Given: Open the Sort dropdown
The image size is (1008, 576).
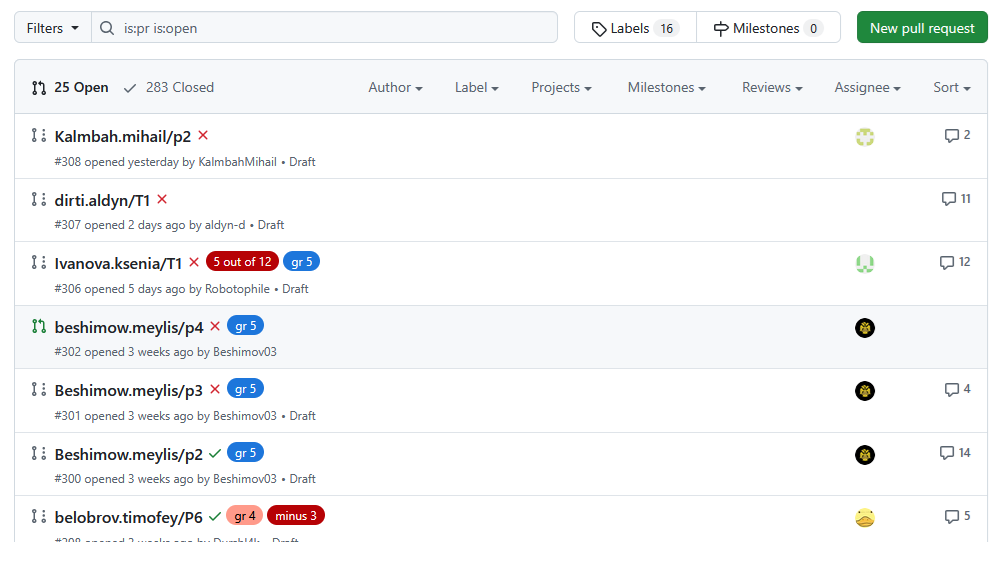Looking at the screenshot, I should (x=951, y=88).
